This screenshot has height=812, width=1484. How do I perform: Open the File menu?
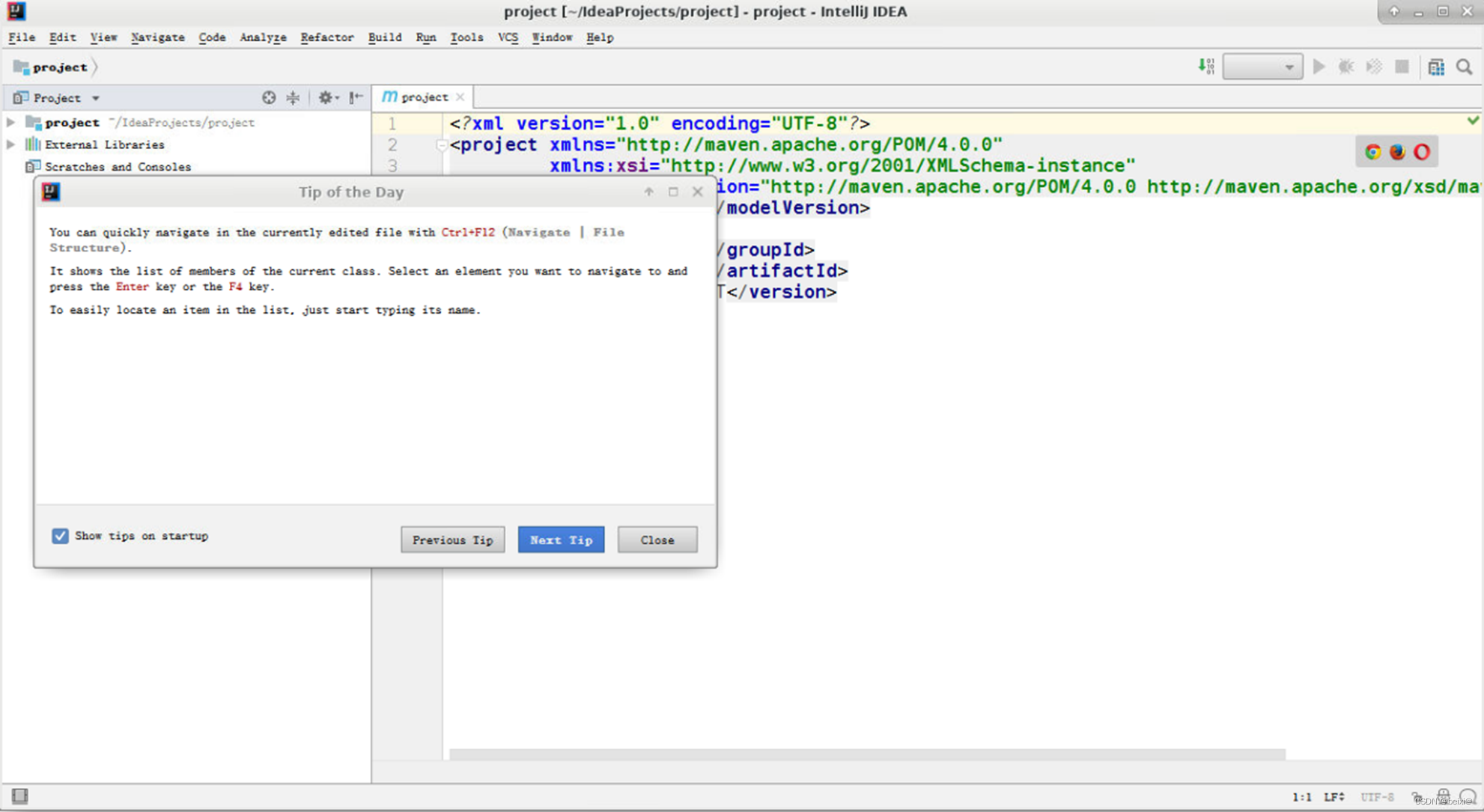coord(21,37)
